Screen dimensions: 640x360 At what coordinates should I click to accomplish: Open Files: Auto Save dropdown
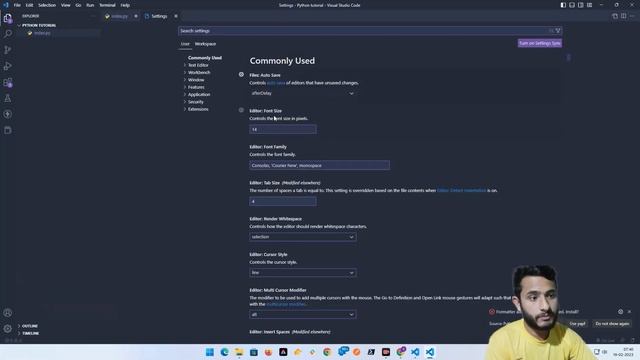(303, 93)
